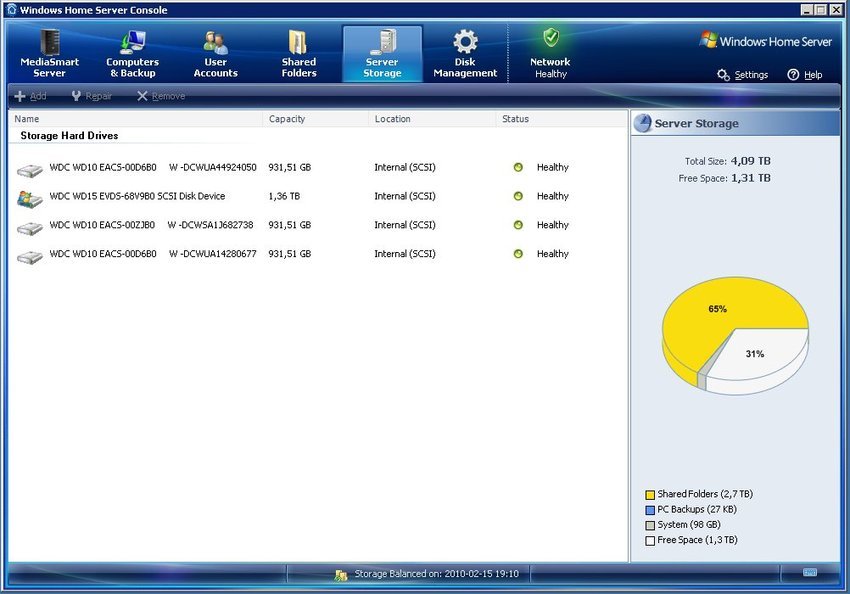The width and height of the screenshot is (850, 594).
Task: Click the Settings gear icon
Action: [723, 75]
